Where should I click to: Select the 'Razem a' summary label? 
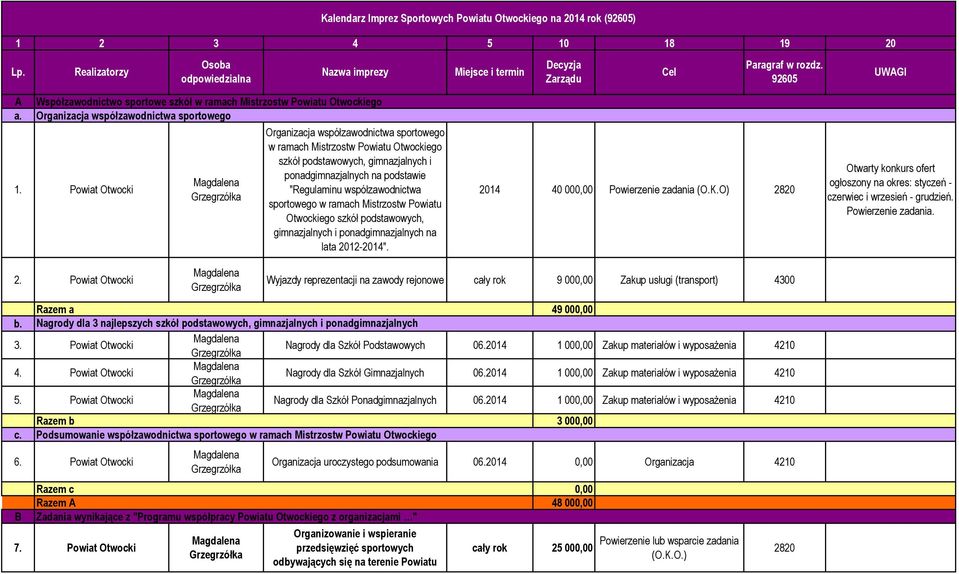(x=55, y=309)
